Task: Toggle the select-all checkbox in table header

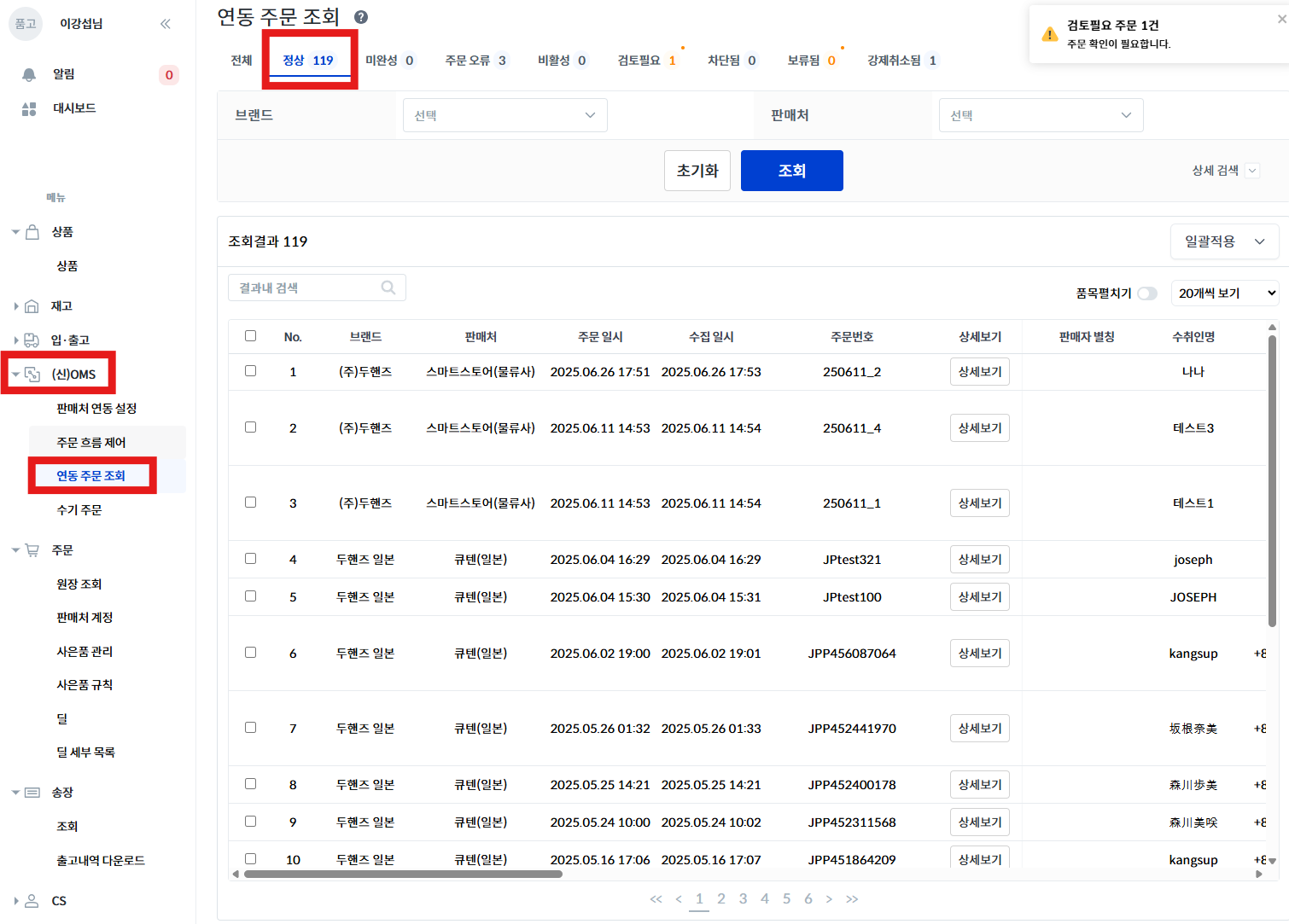Action: [250, 336]
